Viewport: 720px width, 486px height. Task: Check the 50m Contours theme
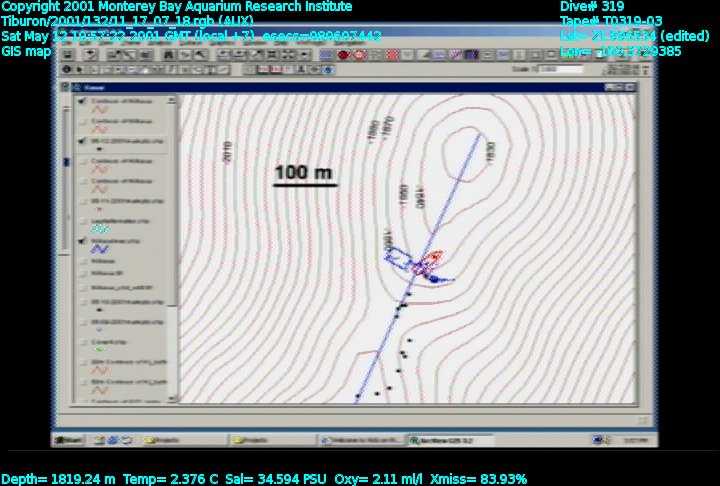[83, 382]
